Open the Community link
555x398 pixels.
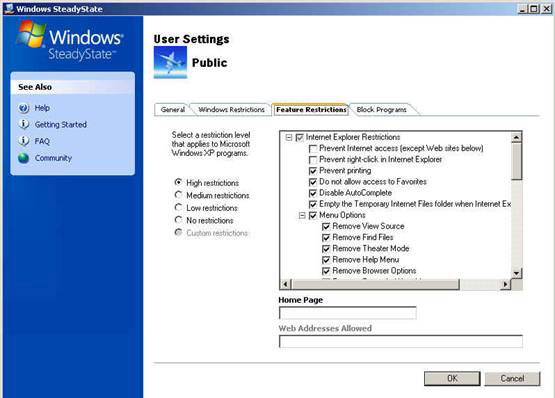pyautogui.click(x=53, y=158)
